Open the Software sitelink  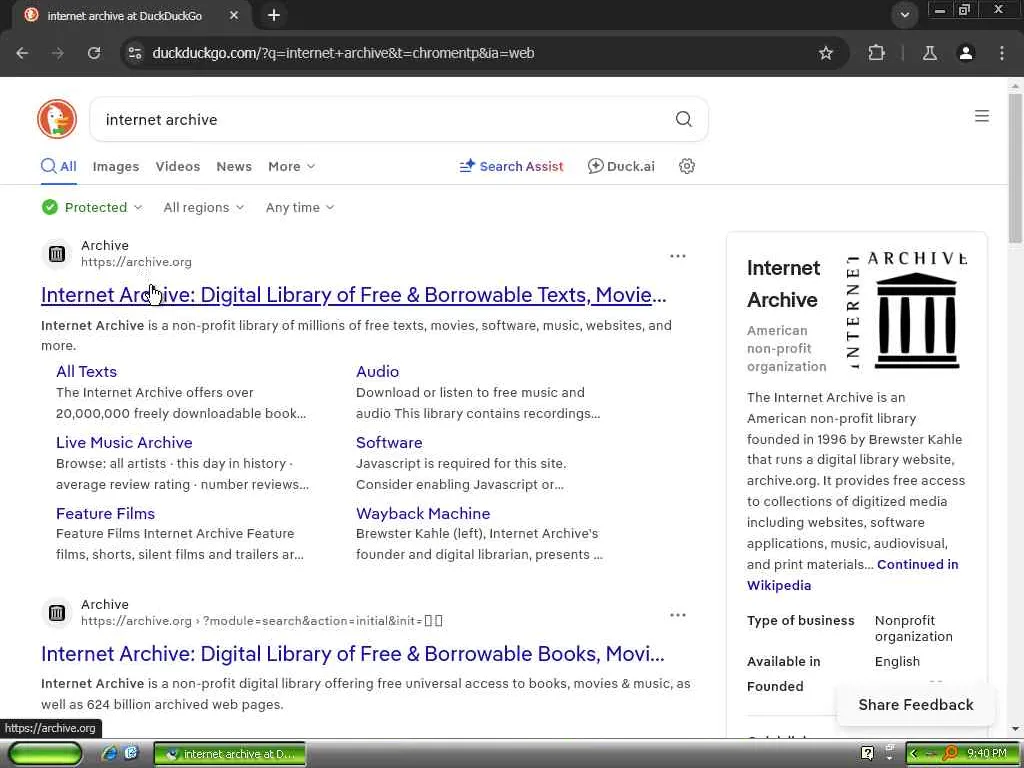[x=389, y=443]
